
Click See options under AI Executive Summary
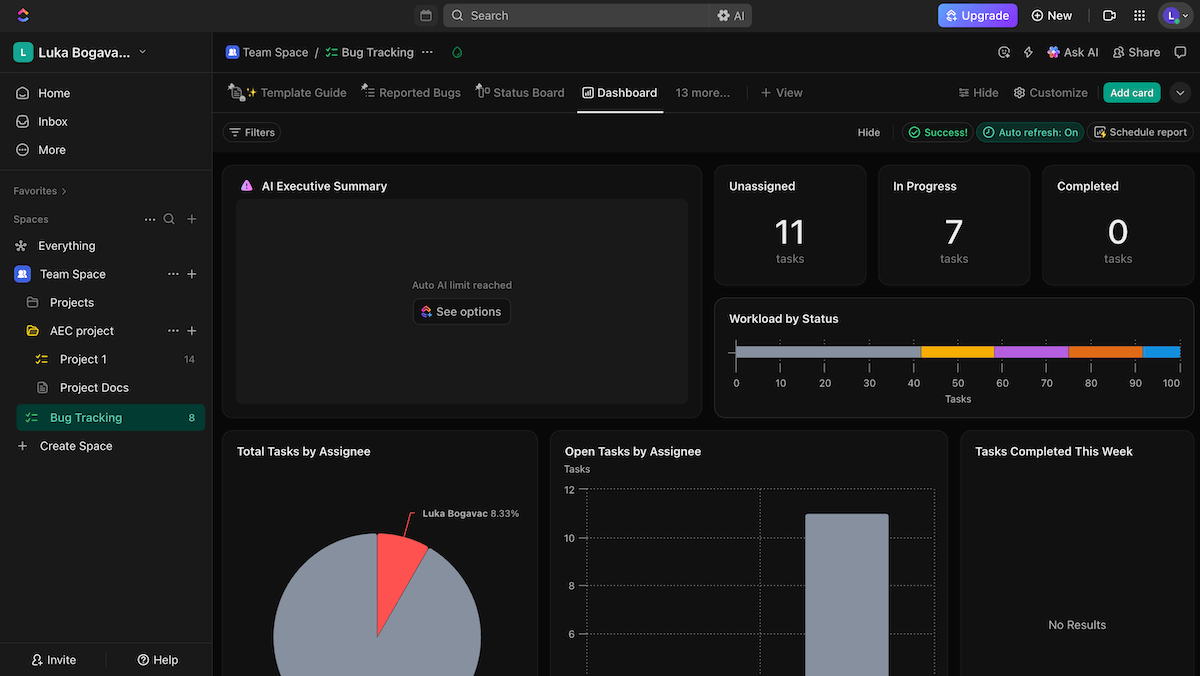coord(461,311)
